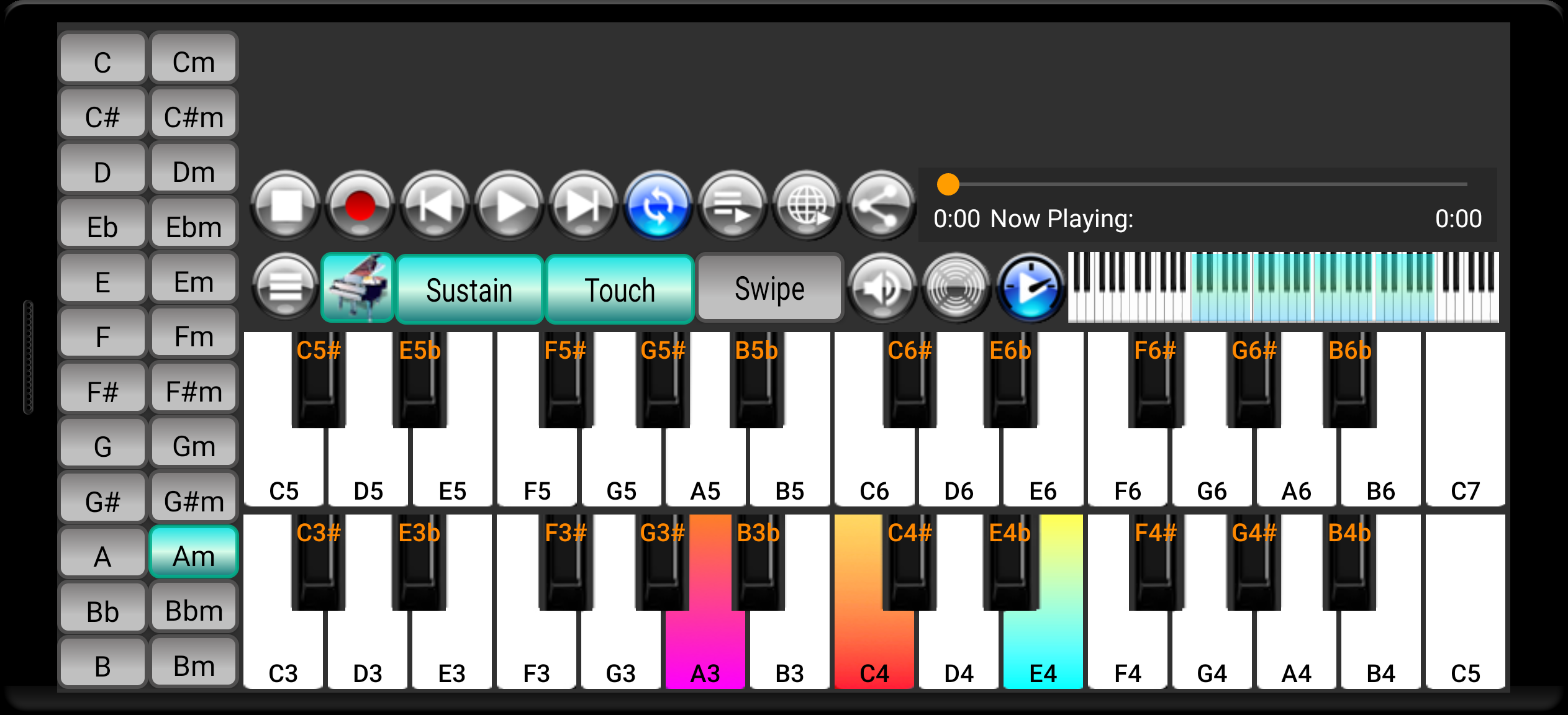The image size is (1568, 715).
Task: Select the G# chord button
Action: (x=102, y=498)
